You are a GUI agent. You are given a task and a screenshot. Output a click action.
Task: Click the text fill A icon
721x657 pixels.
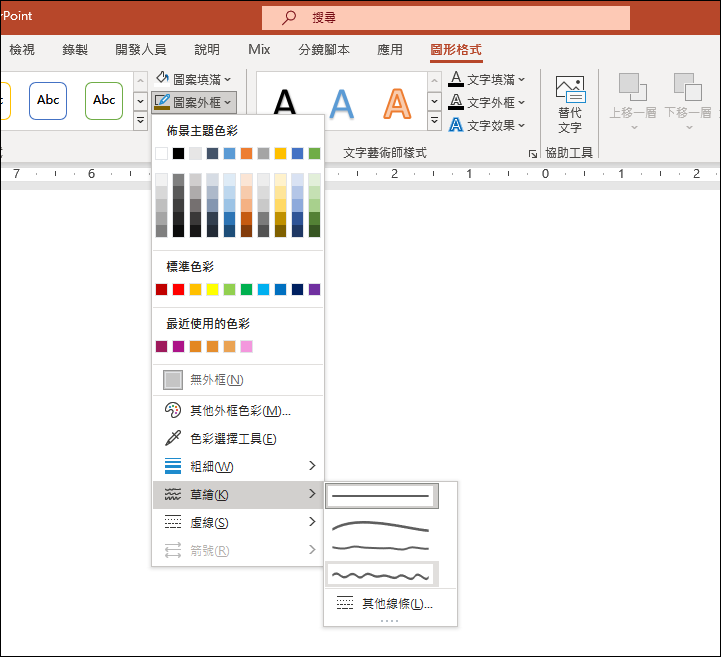click(456, 79)
